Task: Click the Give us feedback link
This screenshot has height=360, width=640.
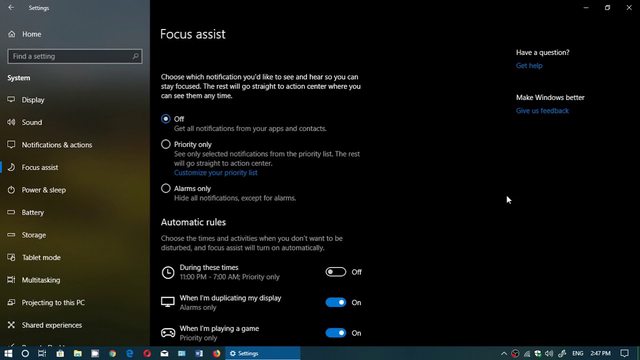Action: (x=542, y=111)
